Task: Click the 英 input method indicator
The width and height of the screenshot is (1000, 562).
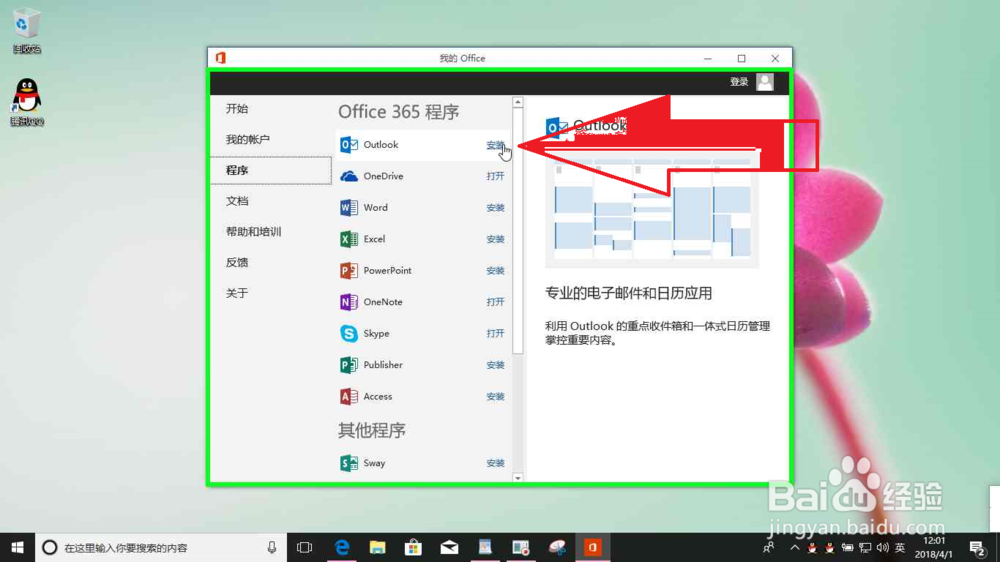Action: (x=900, y=547)
